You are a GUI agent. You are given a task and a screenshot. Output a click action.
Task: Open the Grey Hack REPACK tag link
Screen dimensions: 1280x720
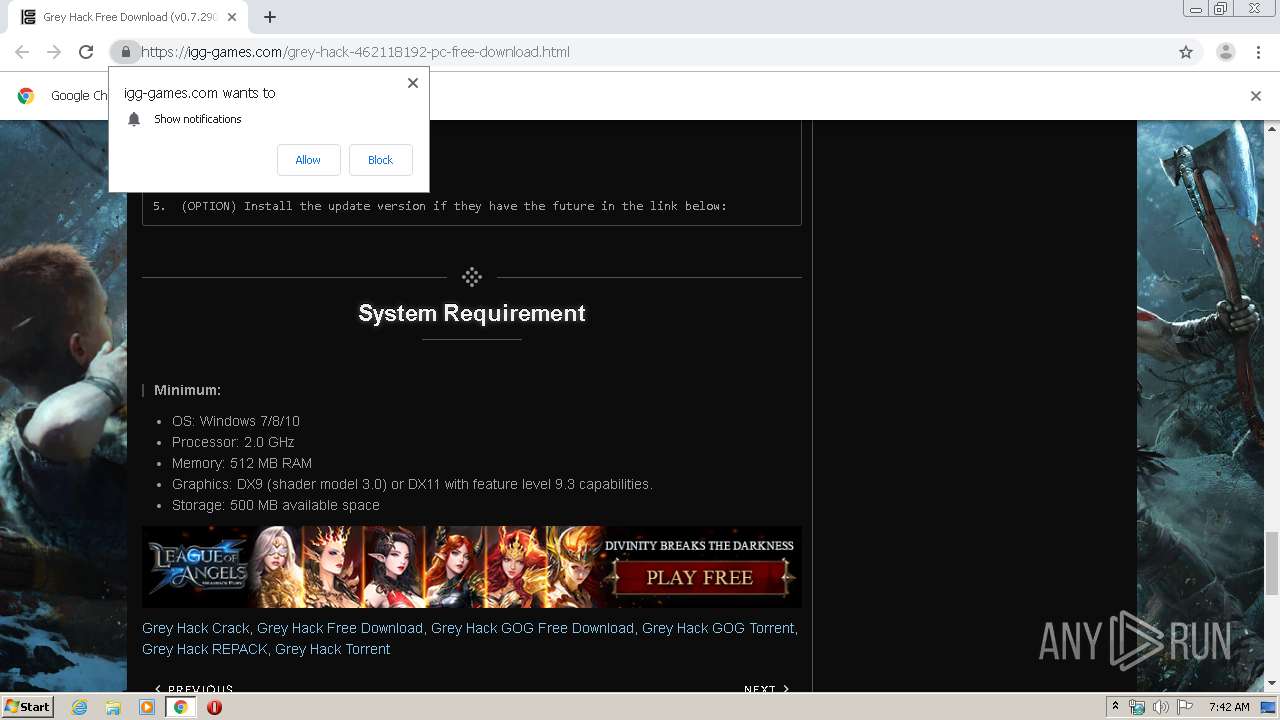coord(204,649)
